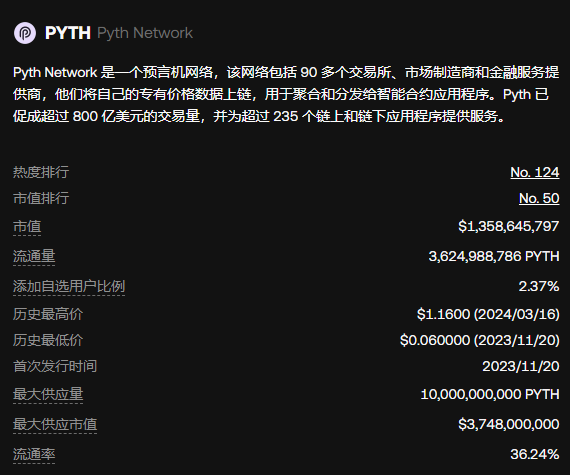
Task: Click the bold PYTH ticker heading
Action: point(68,33)
